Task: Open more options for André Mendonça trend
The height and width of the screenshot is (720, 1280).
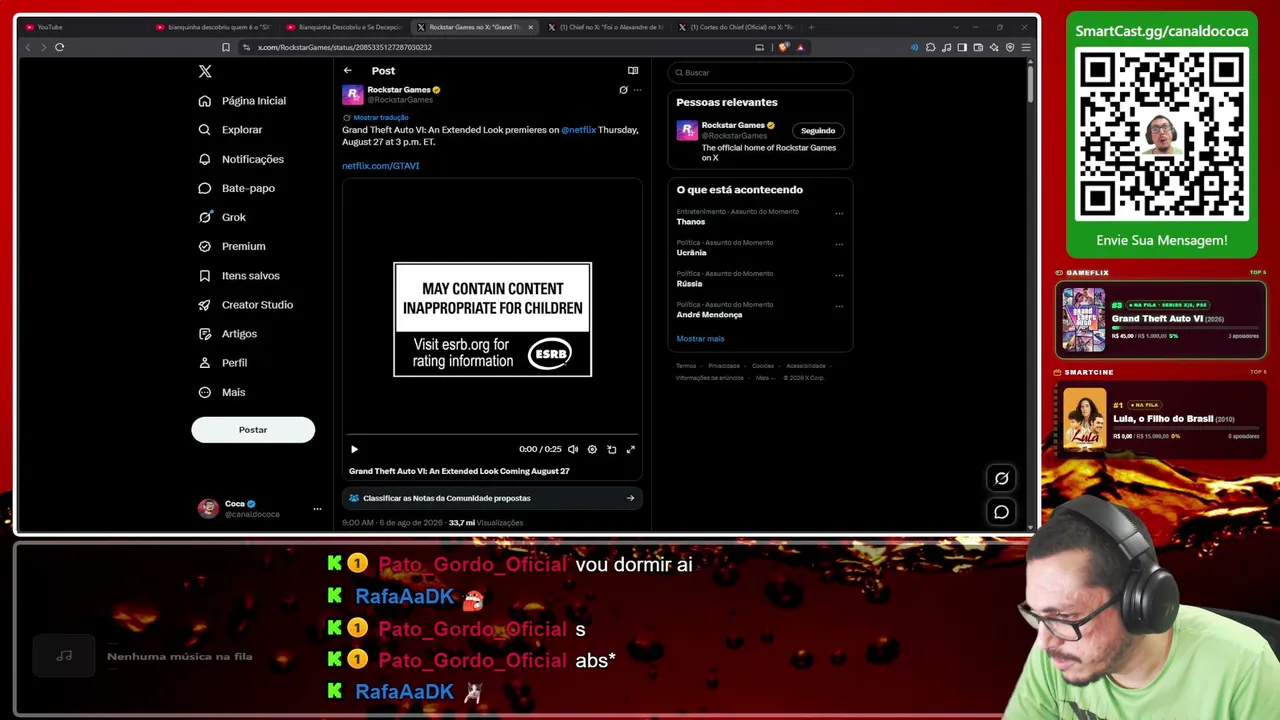Action: 839,306
